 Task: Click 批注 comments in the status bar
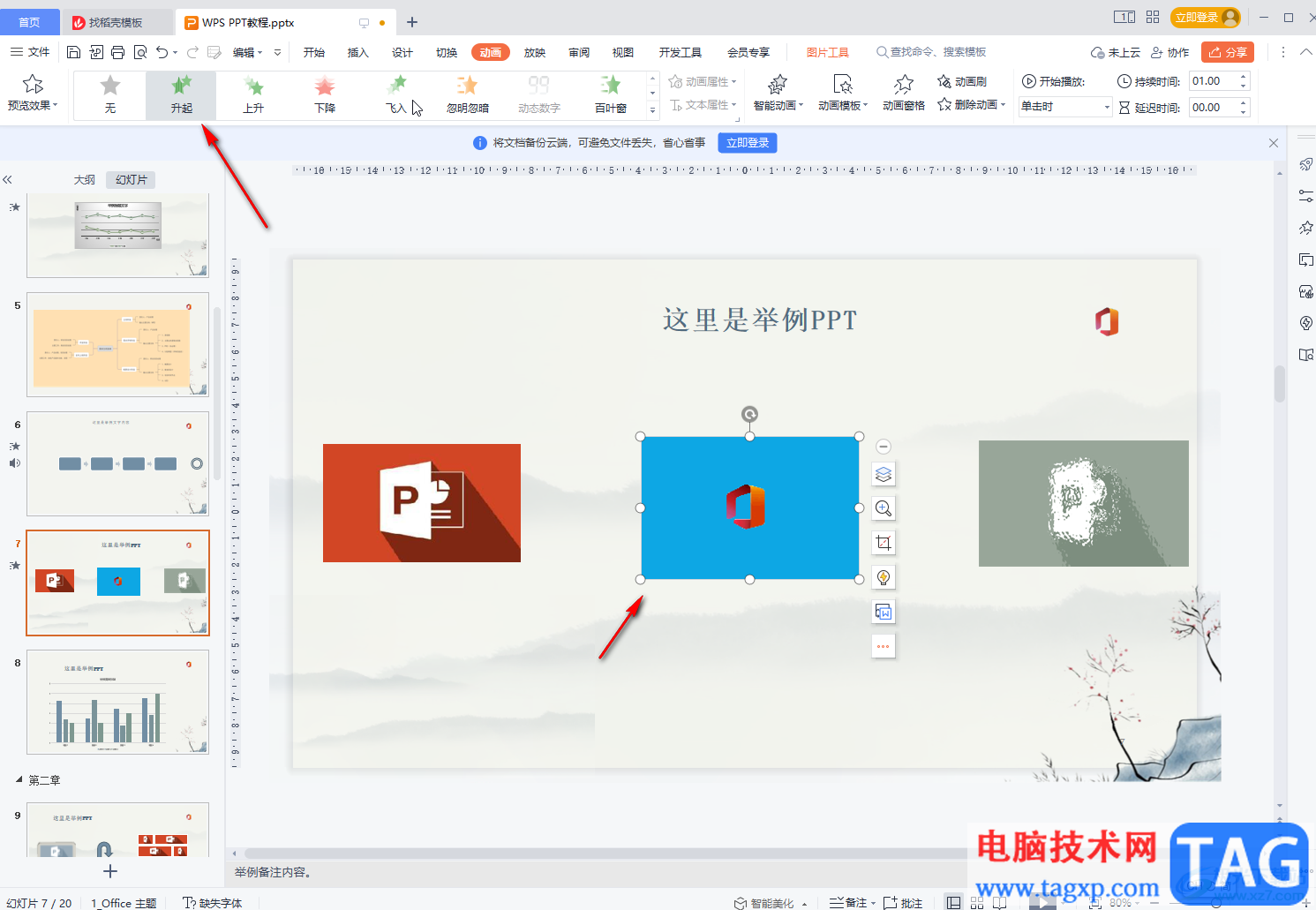coord(903,902)
